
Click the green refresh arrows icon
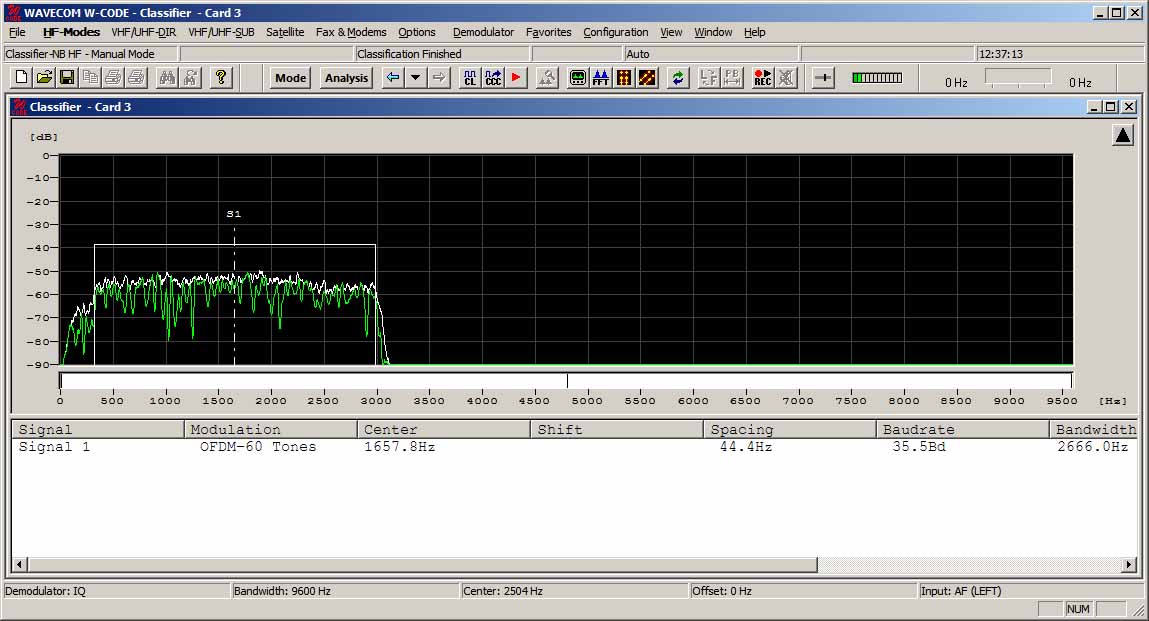point(678,78)
